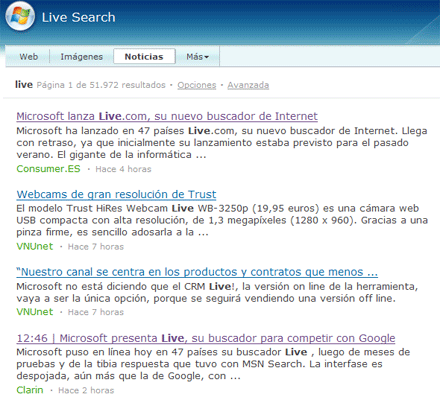The image size is (440, 400).
Task: Click VNUnet source under CRM Live article
Action: [35, 312]
